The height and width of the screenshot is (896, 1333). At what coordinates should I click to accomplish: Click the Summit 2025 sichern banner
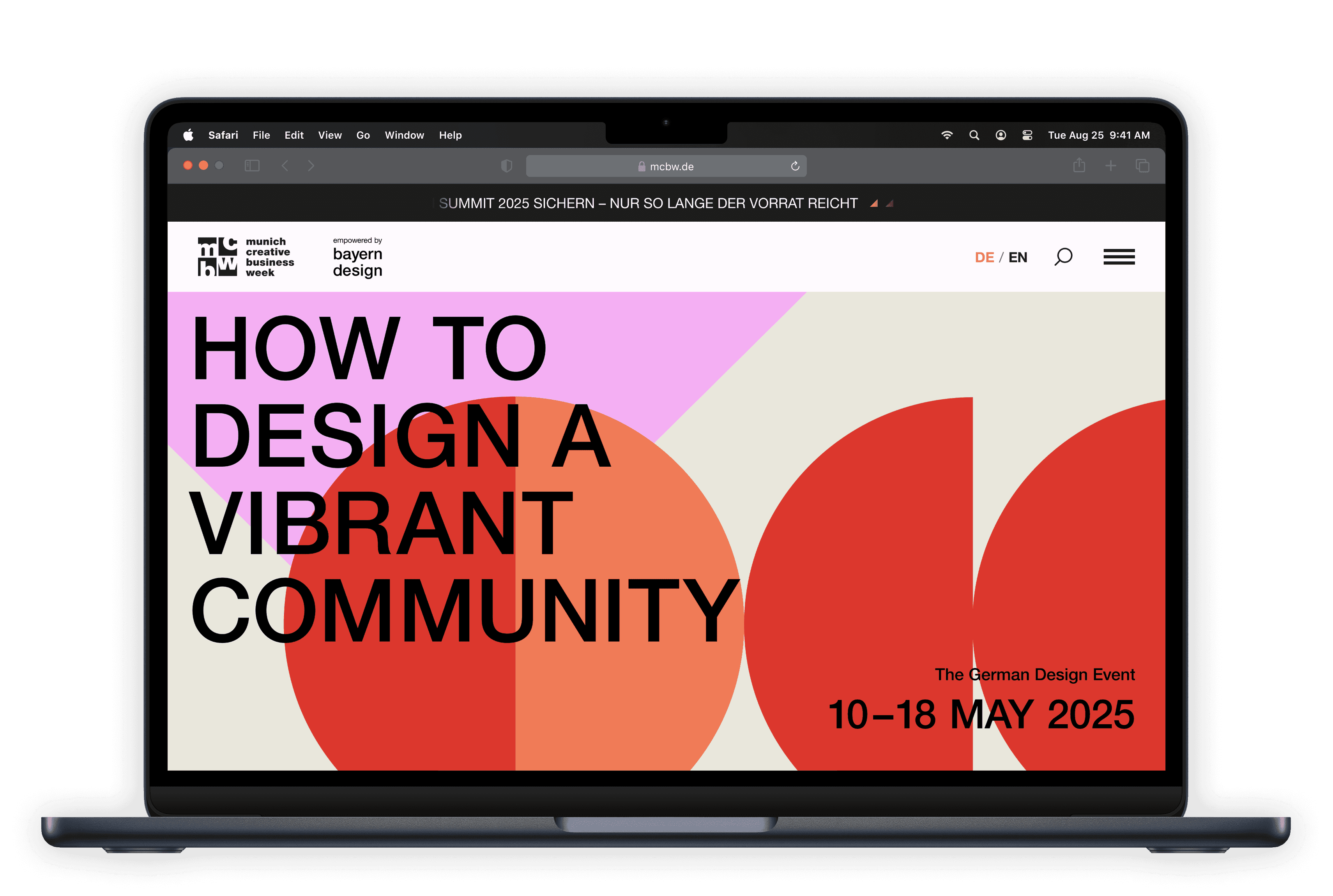pos(648,203)
